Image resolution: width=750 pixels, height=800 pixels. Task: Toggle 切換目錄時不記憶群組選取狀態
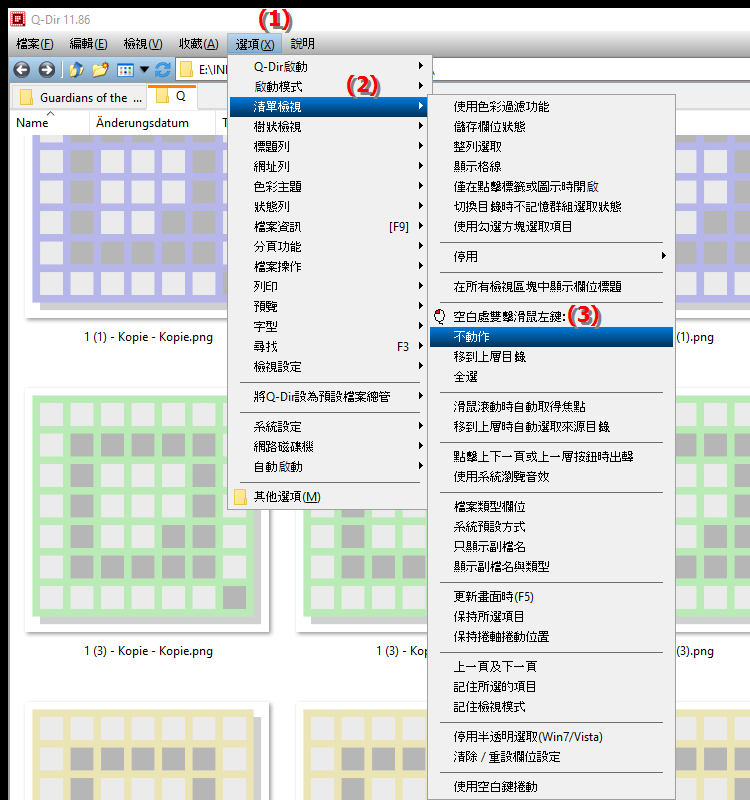click(552, 207)
